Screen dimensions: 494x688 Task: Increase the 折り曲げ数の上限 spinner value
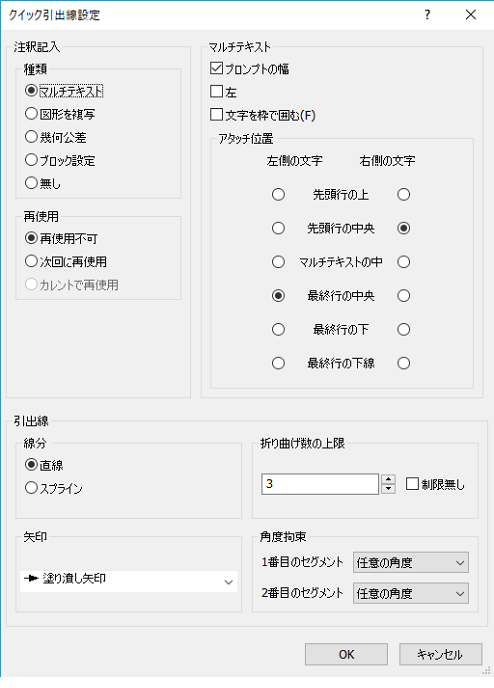[x=388, y=479]
